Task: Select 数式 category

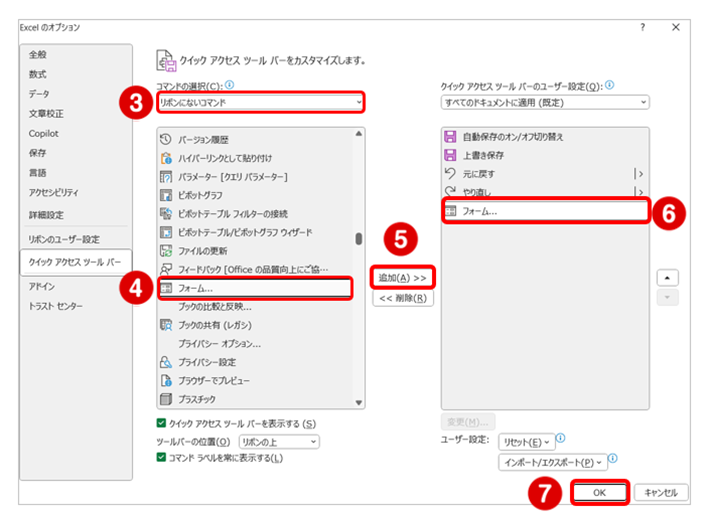Action: (76, 74)
